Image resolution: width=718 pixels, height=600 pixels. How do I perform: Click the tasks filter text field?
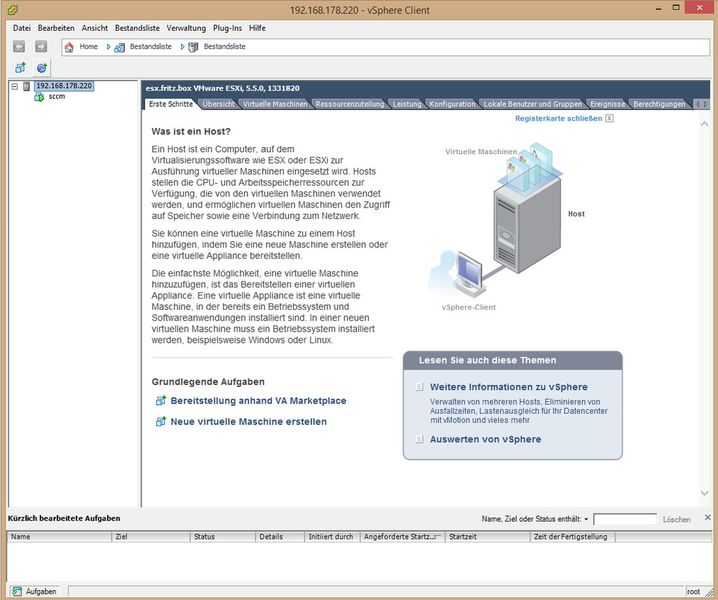pos(625,519)
